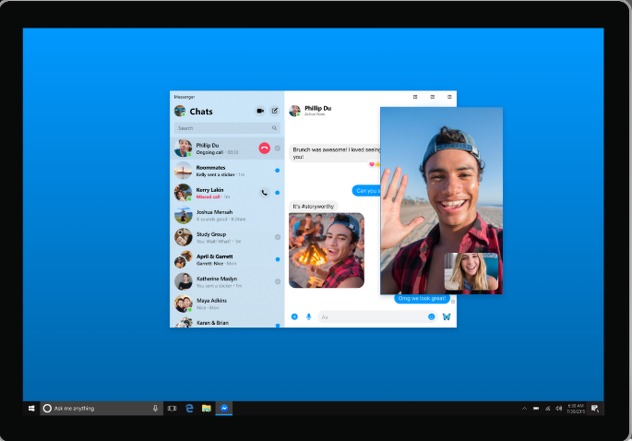Call Kerry Lakin back using the phone icon
This screenshot has width=632, height=441.
264,193
